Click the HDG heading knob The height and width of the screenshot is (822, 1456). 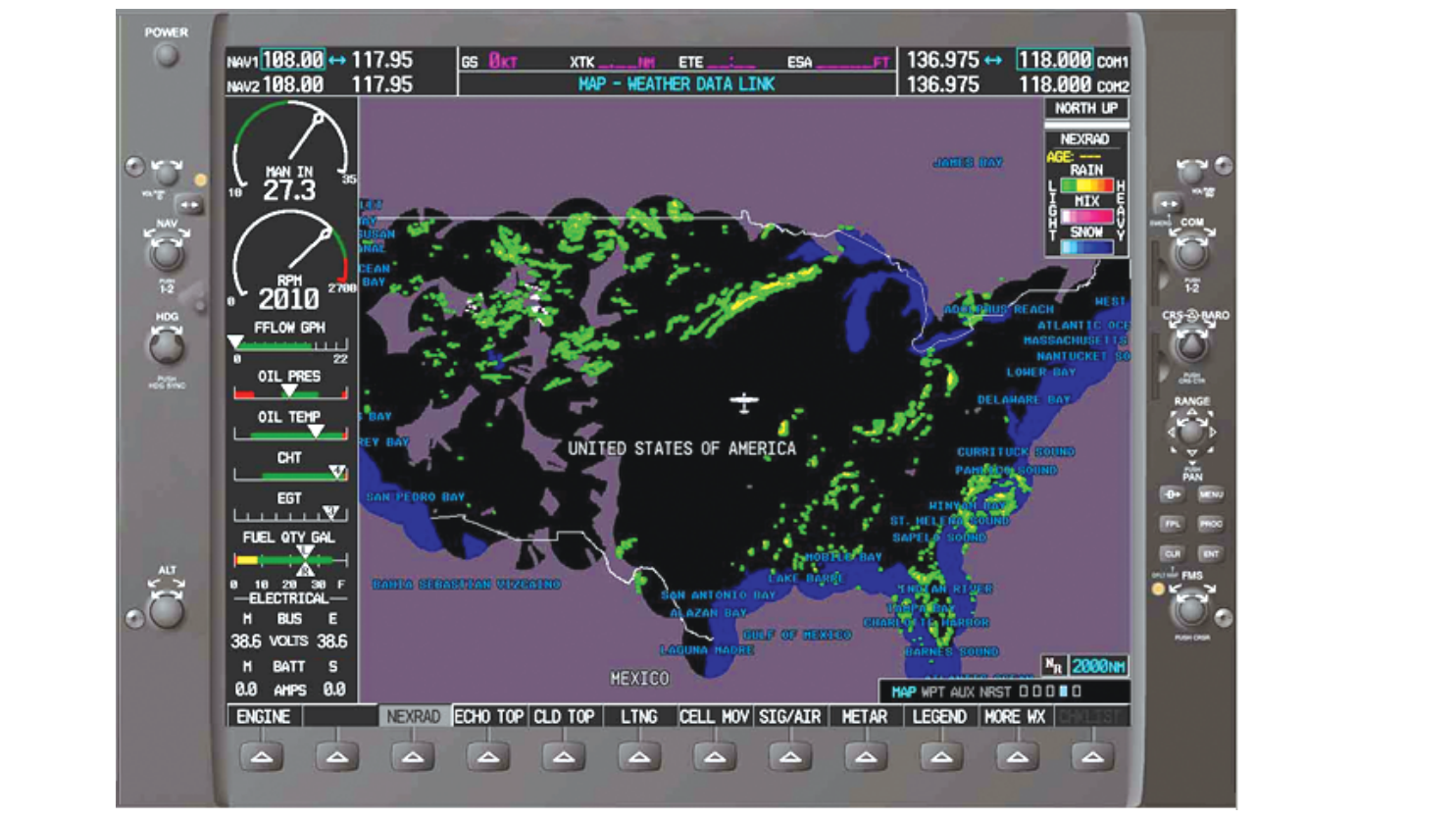[x=167, y=346]
